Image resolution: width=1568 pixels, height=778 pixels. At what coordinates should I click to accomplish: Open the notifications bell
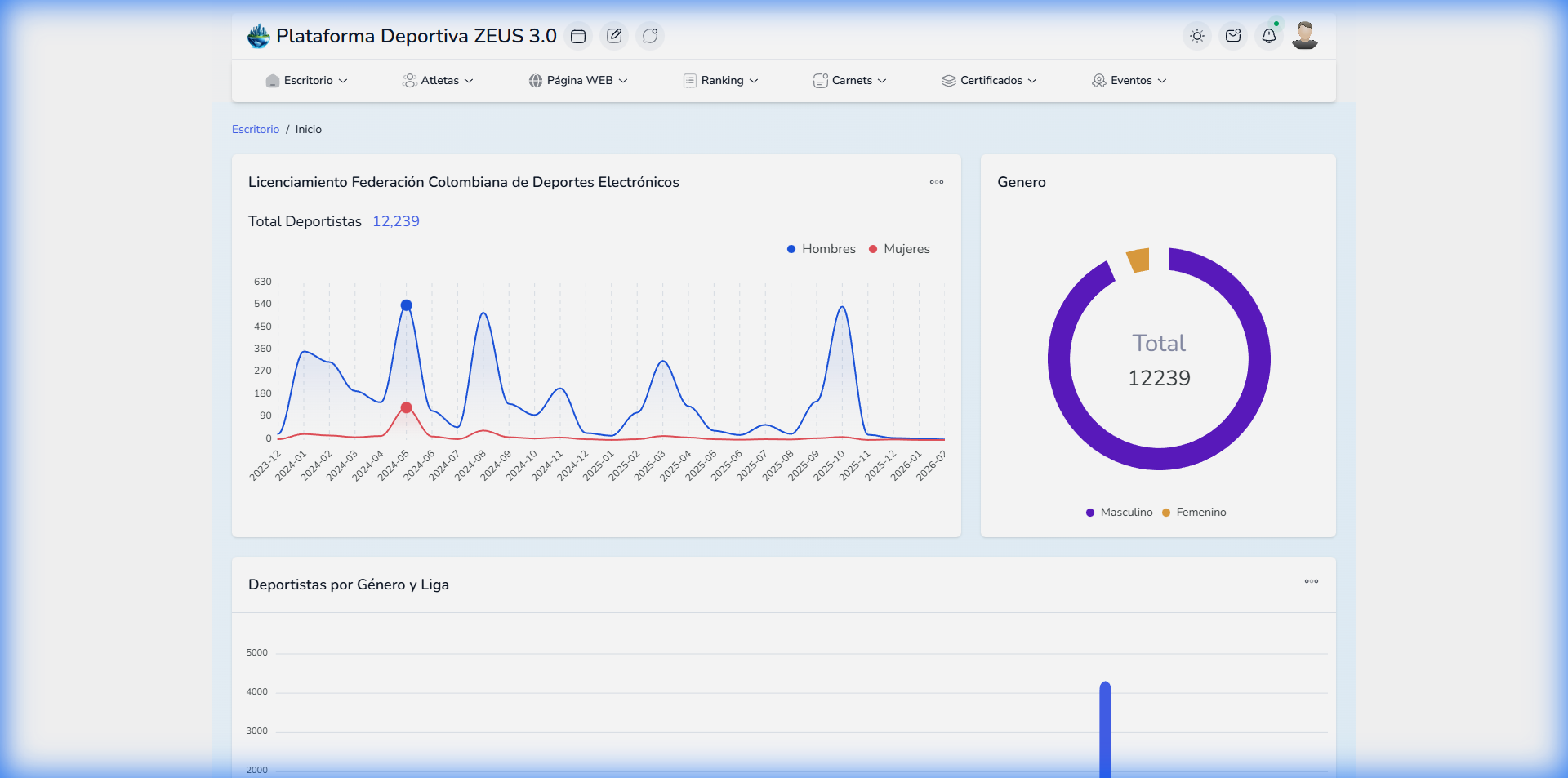point(1268,36)
